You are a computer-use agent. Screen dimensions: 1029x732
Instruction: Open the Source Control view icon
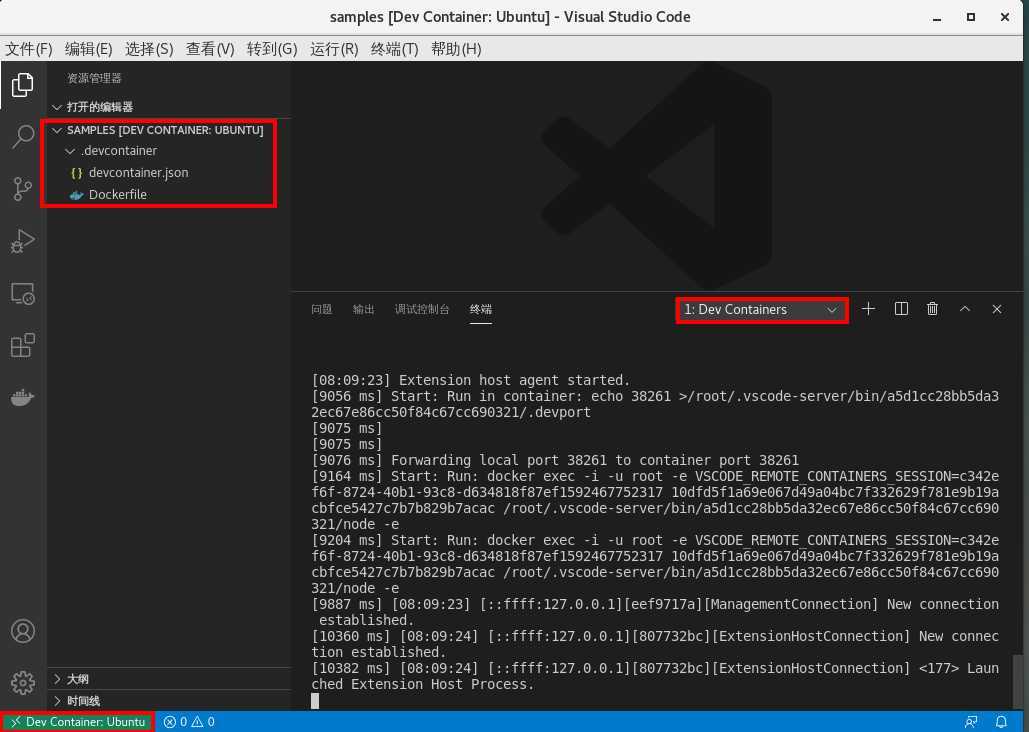click(22, 189)
